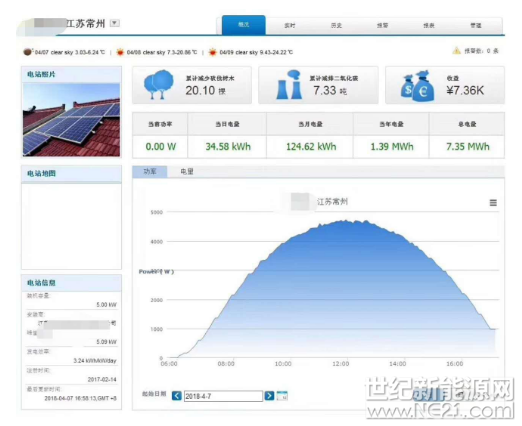Click the 04/08 clear sky weather icon
This screenshot has width=522, height=426.
coord(120,52)
